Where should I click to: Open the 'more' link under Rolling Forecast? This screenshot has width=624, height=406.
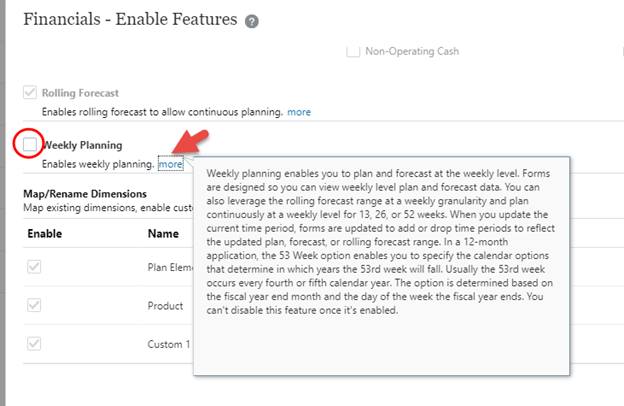tap(299, 111)
